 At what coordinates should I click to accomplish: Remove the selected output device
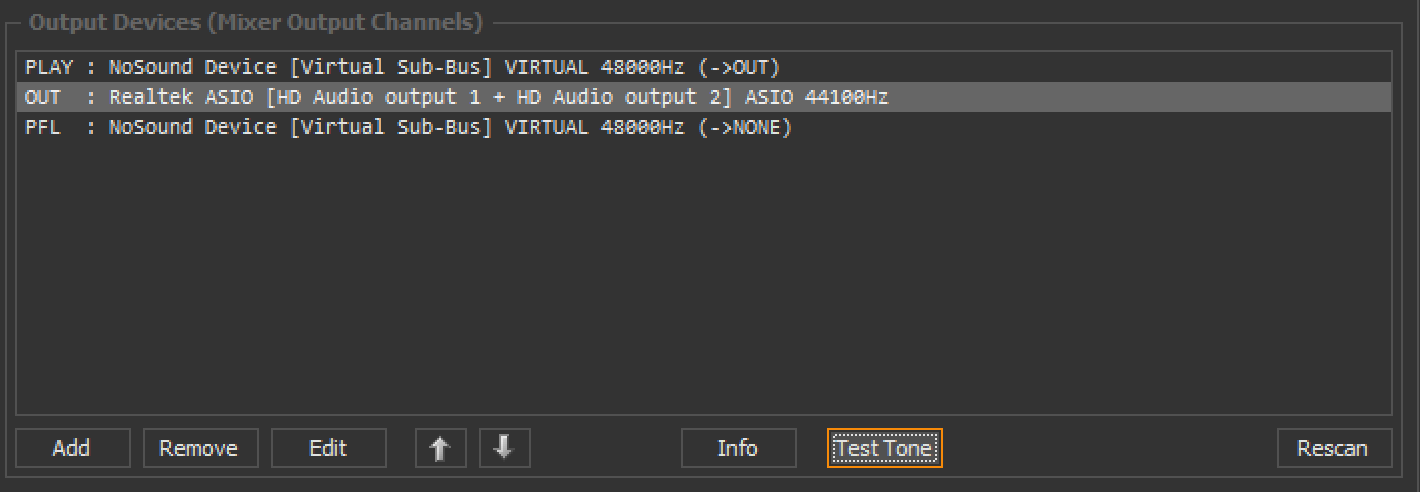click(x=200, y=448)
